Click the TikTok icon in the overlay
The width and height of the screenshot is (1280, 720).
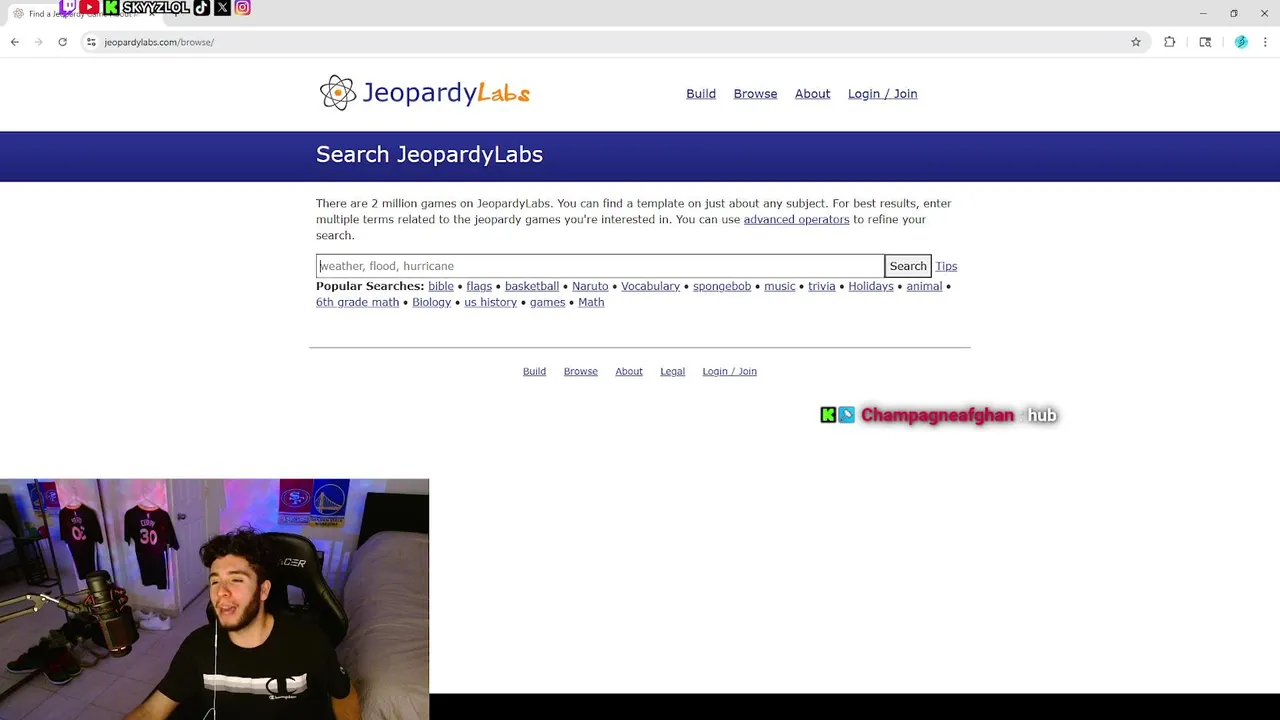[201, 7]
